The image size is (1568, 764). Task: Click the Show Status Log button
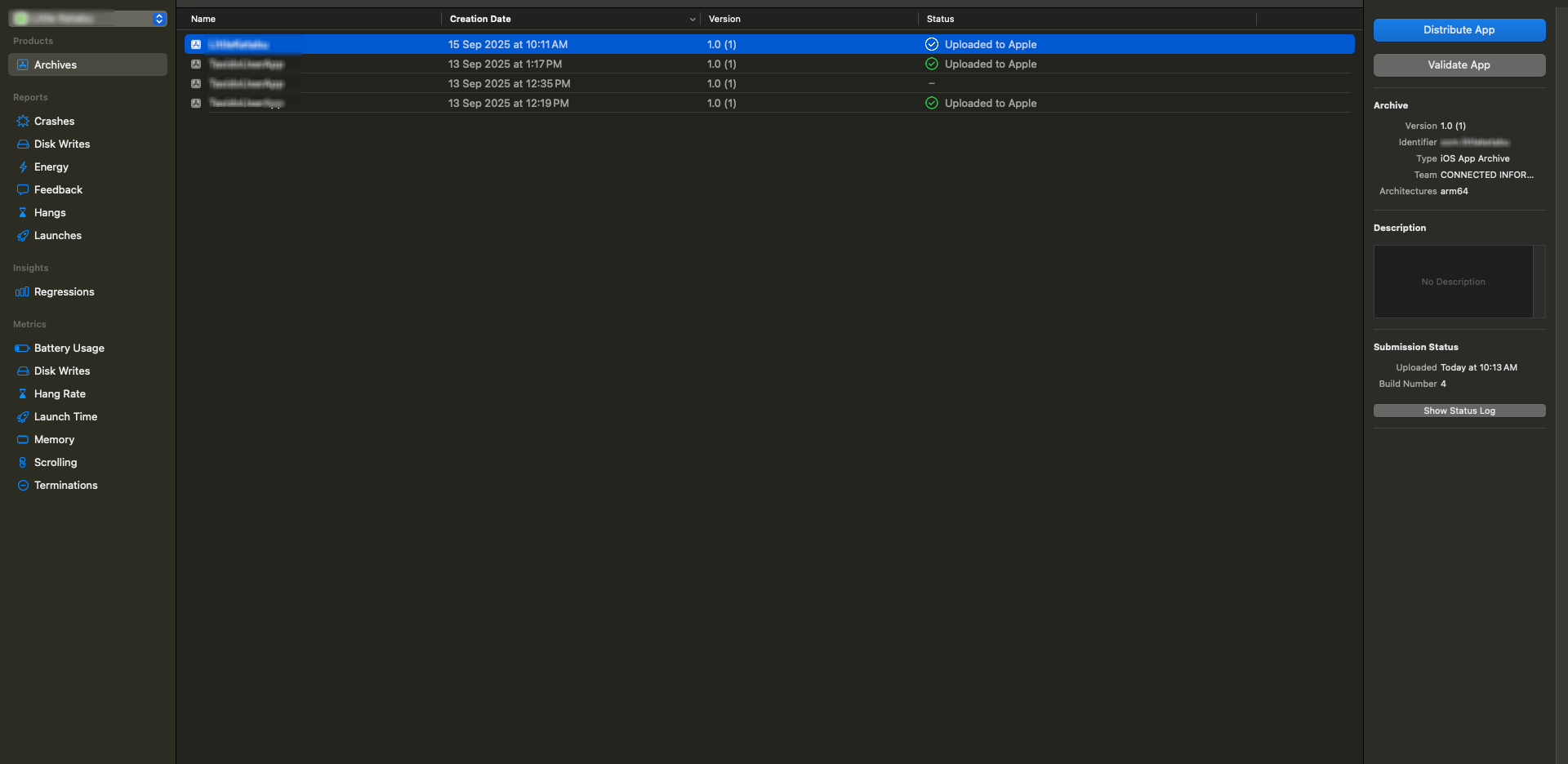(x=1459, y=411)
